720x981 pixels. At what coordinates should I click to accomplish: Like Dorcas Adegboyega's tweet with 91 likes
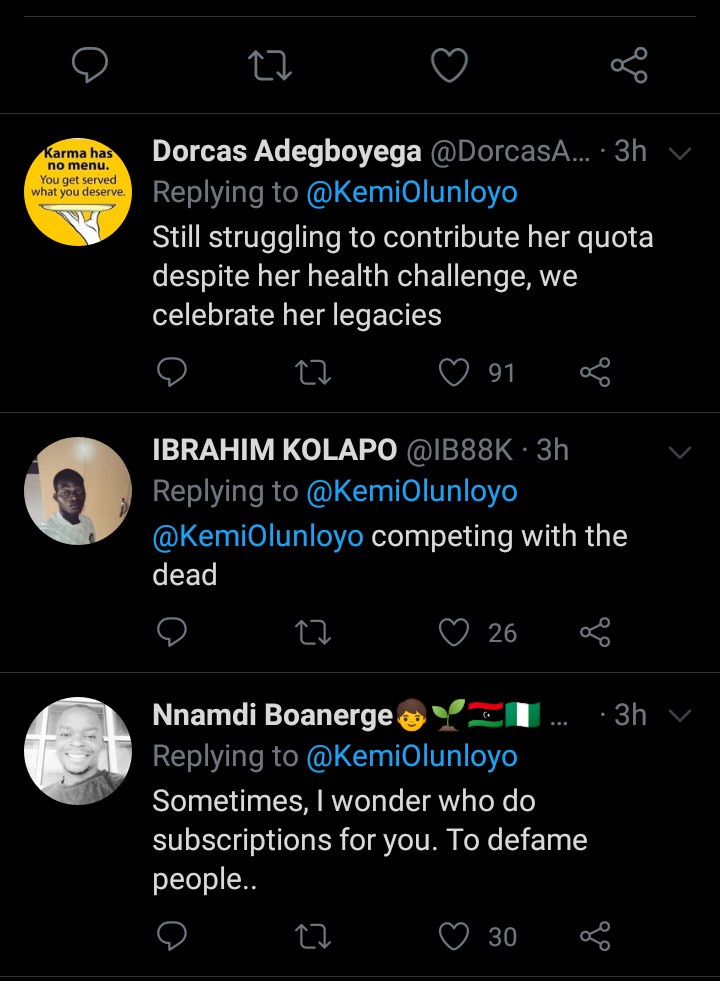pos(455,373)
